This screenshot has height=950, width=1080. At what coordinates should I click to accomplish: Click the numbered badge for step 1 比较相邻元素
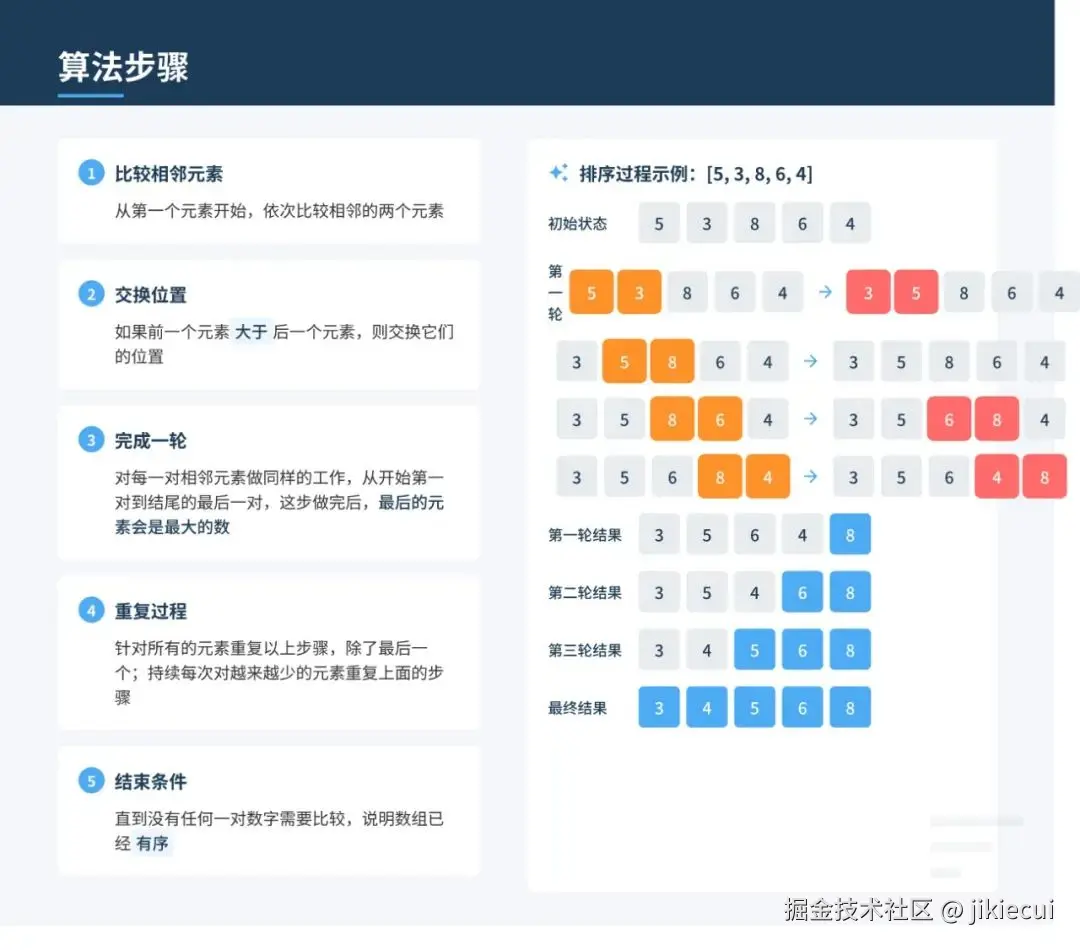[91, 172]
